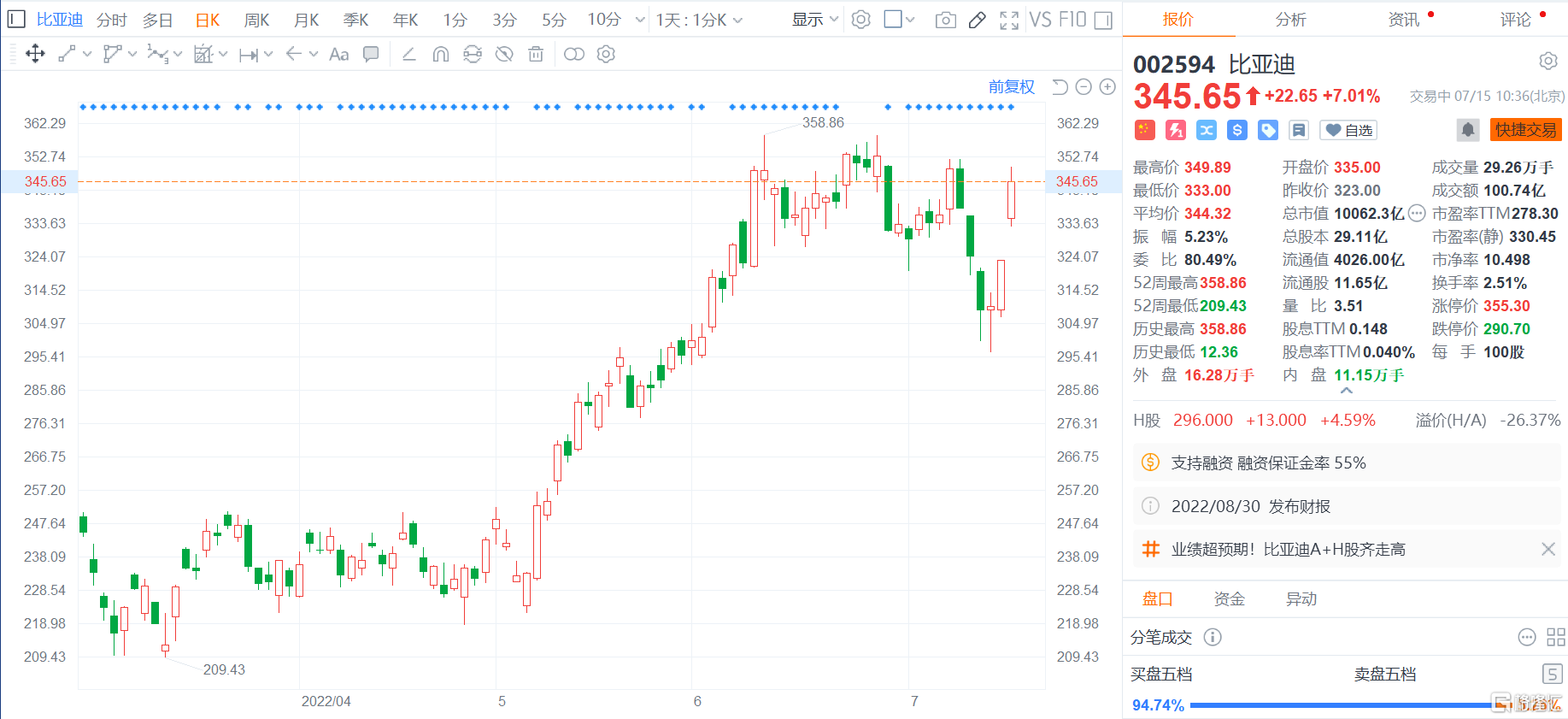Image resolution: width=1568 pixels, height=719 pixels.
Task: Click the angle line eraser tool
Action: click(x=409, y=54)
